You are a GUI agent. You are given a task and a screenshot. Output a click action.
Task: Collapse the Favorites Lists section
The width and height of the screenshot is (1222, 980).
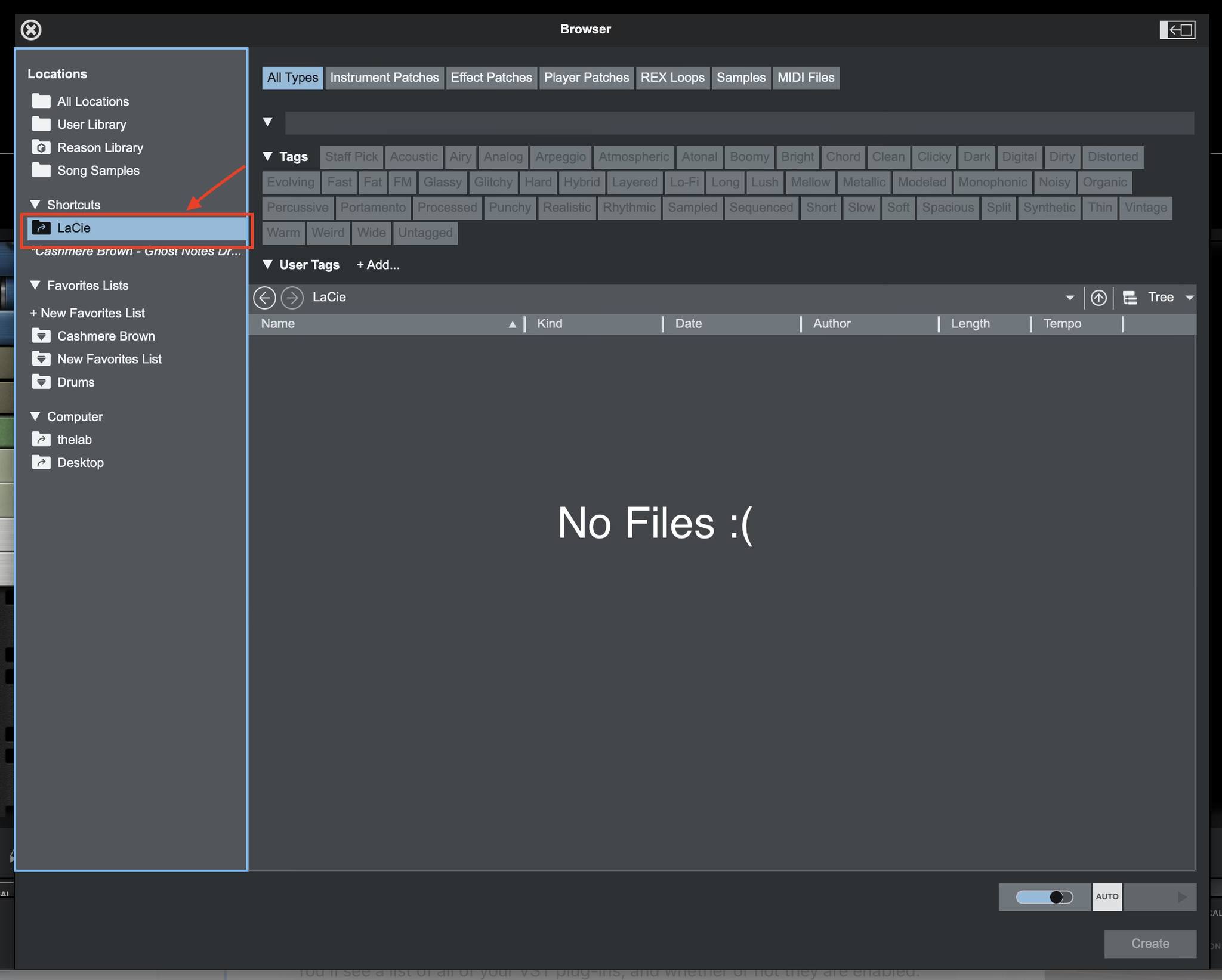click(x=35, y=285)
